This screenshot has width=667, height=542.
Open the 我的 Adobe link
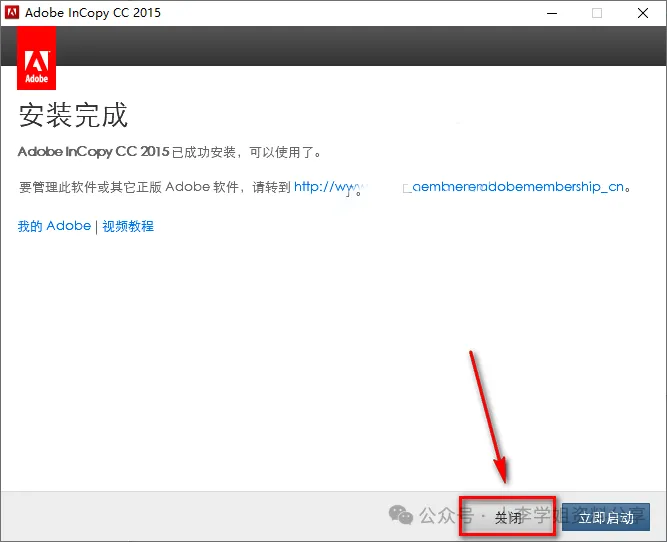pyautogui.click(x=54, y=226)
